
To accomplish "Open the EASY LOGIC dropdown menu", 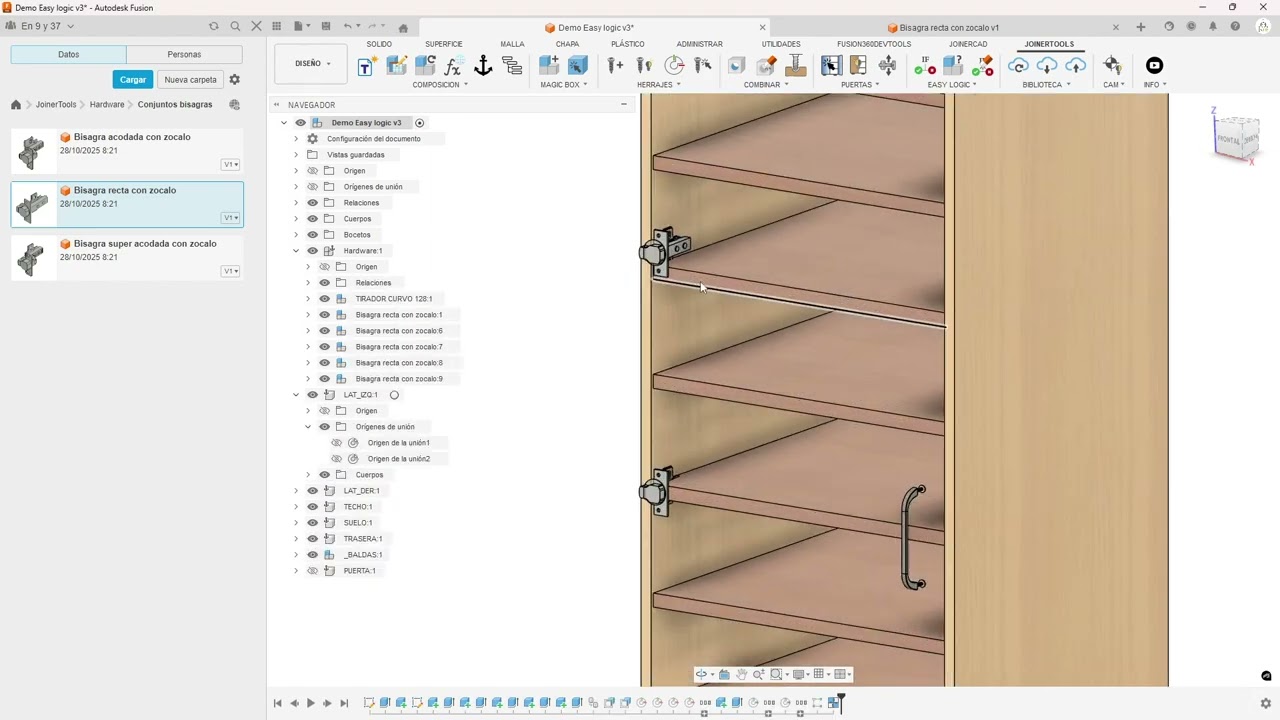I will pos(952,84).
